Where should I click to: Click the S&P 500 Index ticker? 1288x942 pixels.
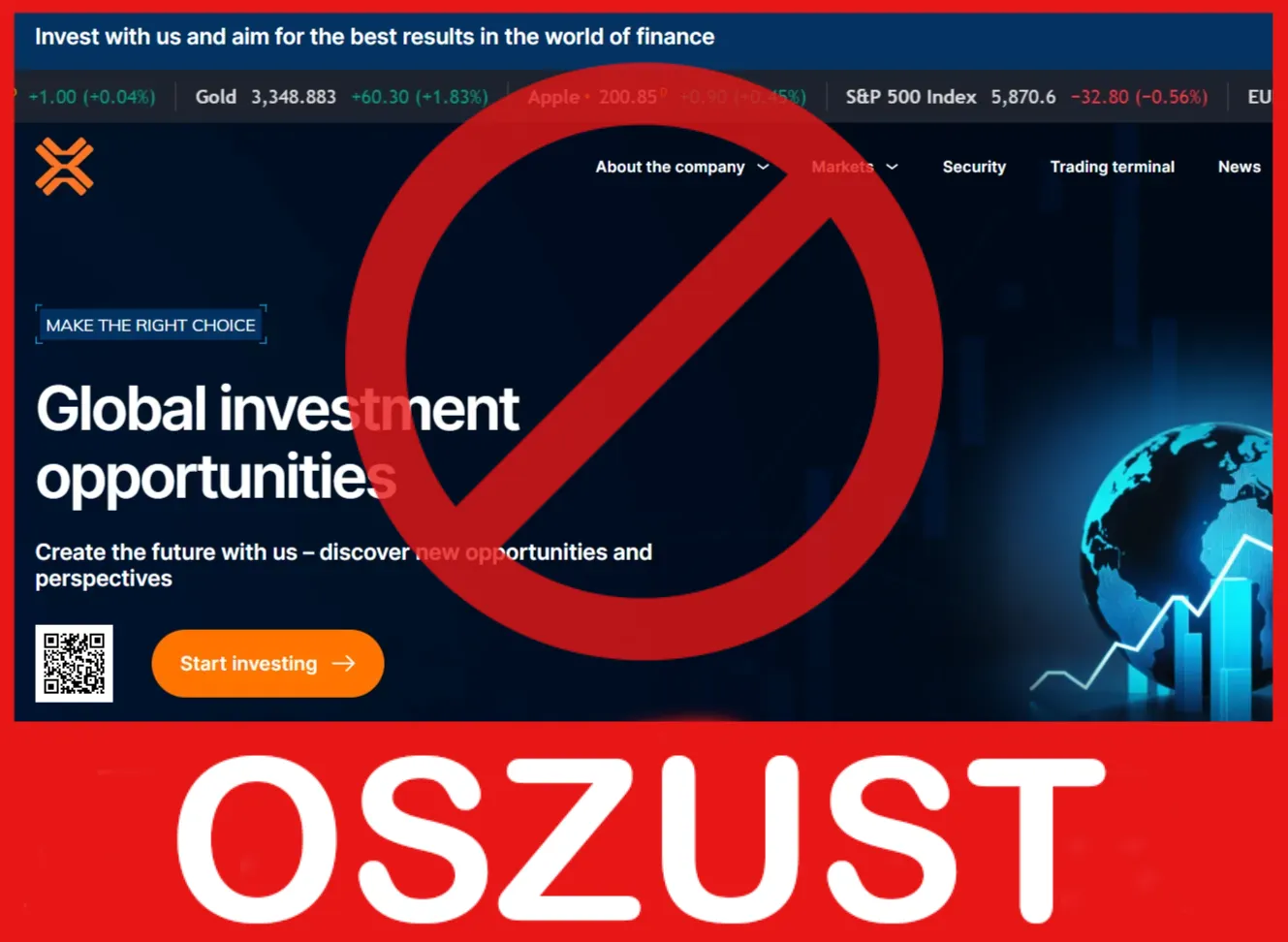point(1027,97)
